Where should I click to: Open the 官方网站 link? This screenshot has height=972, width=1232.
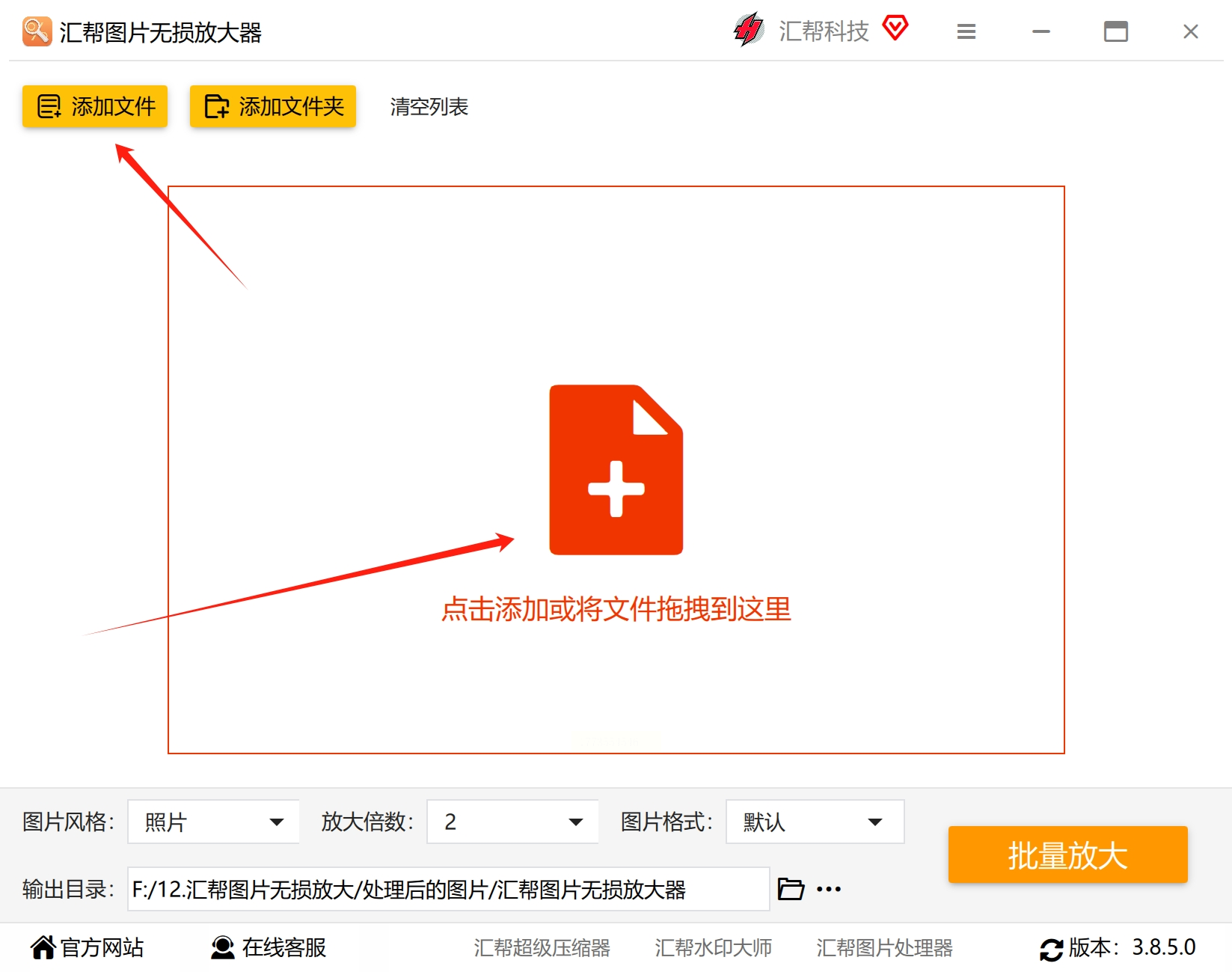pyautogui.click(x=102, y=947)
